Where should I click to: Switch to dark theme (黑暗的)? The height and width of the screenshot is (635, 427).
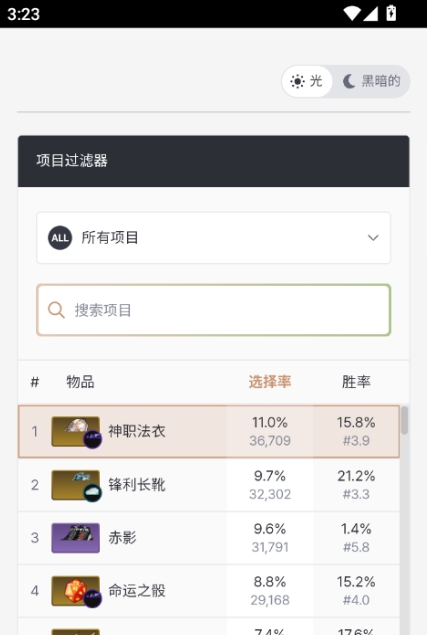coord(371,81)
